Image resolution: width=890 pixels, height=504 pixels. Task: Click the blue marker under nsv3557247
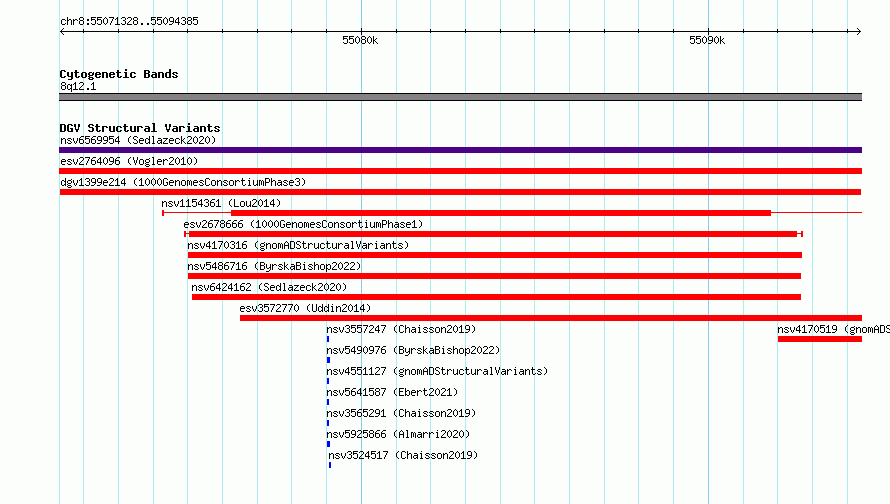coord(328,339)
